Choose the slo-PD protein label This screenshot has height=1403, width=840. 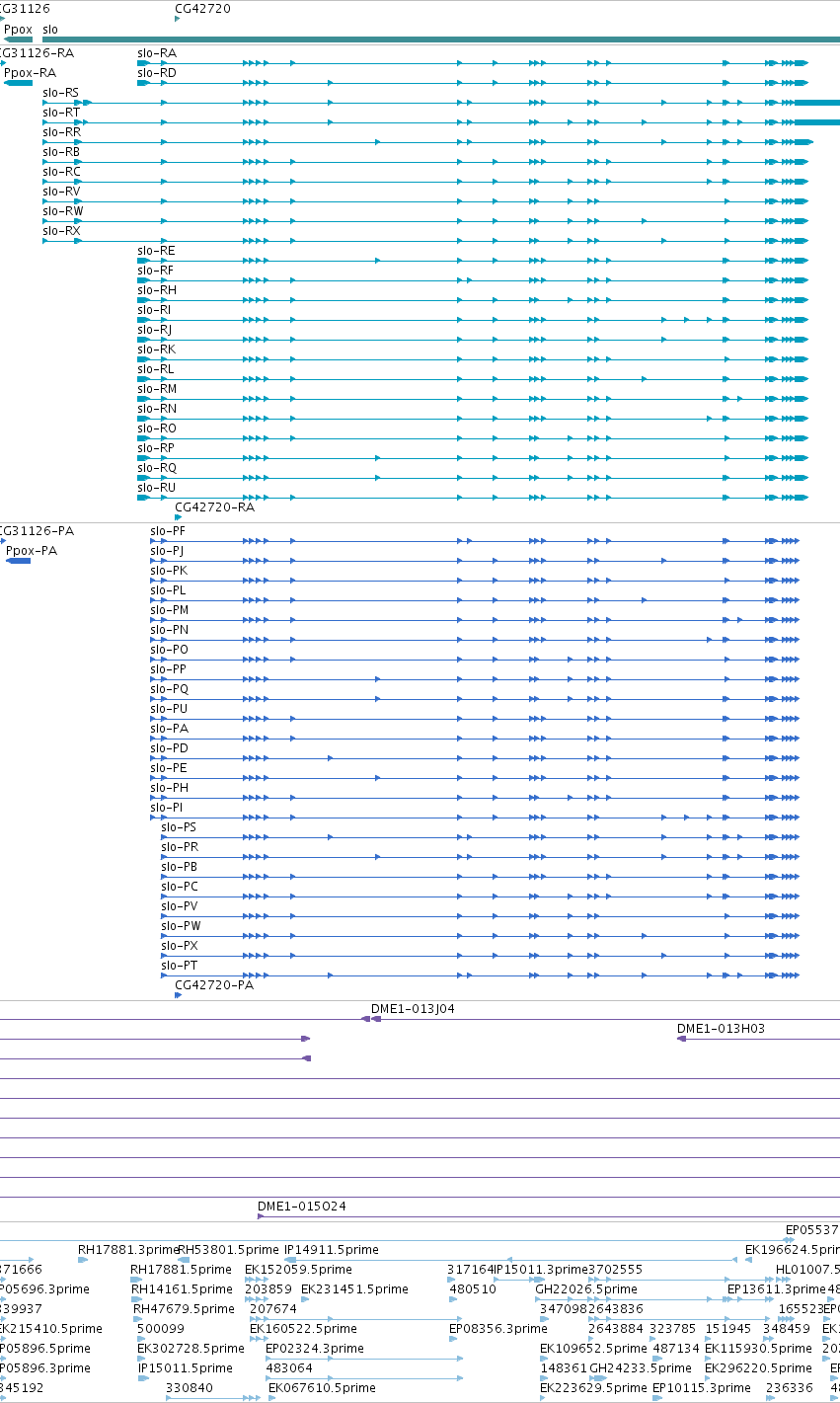pos(169,748)
